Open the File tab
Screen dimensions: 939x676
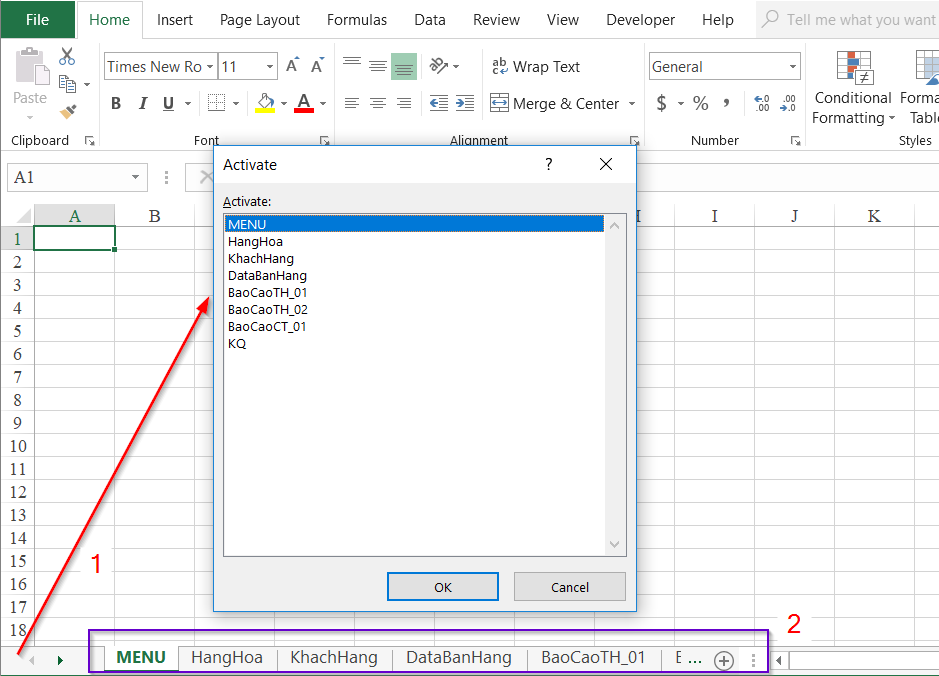coord(37,20)
